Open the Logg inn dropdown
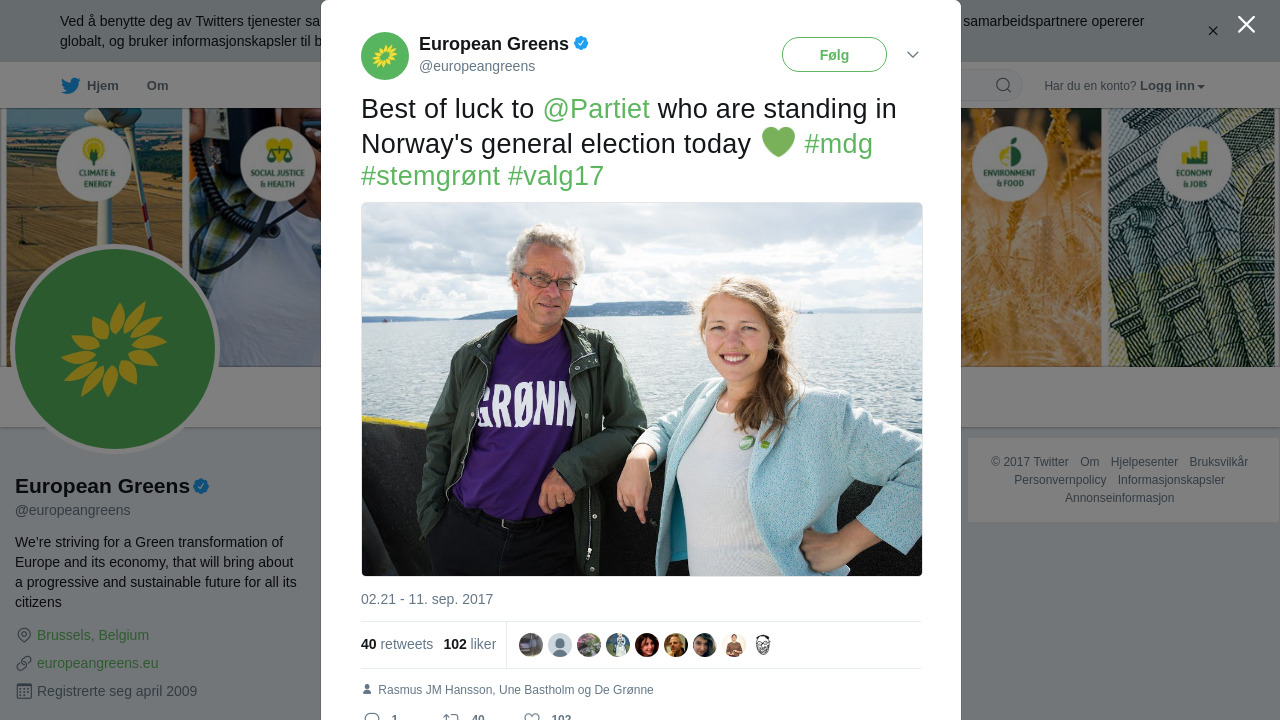 point(1172,86)
